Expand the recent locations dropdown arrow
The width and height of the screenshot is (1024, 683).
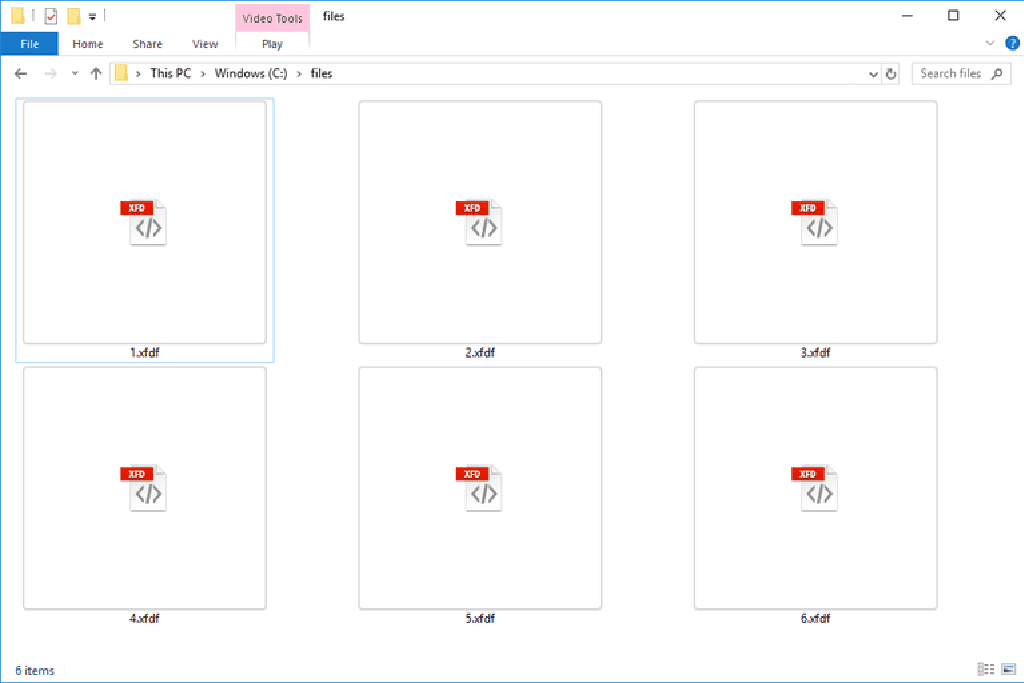(x=75, y=74)
